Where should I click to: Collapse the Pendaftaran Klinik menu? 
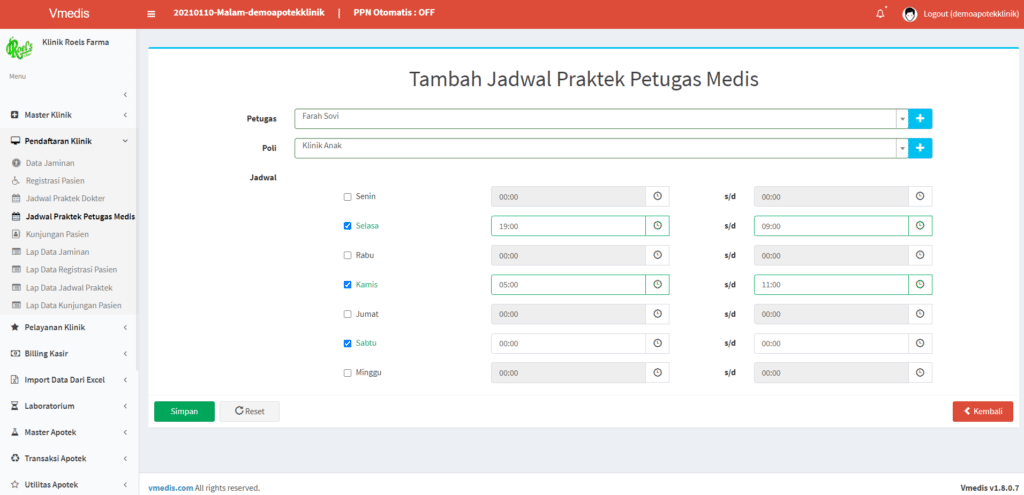pos(68,141)
